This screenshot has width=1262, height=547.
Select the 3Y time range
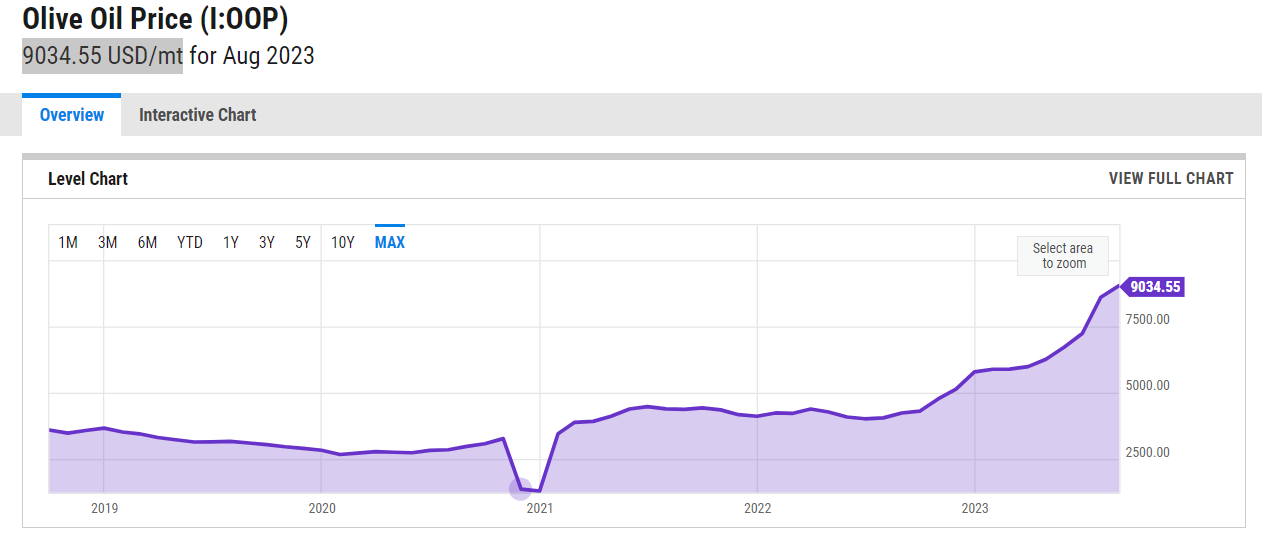(x=267, y=242)
